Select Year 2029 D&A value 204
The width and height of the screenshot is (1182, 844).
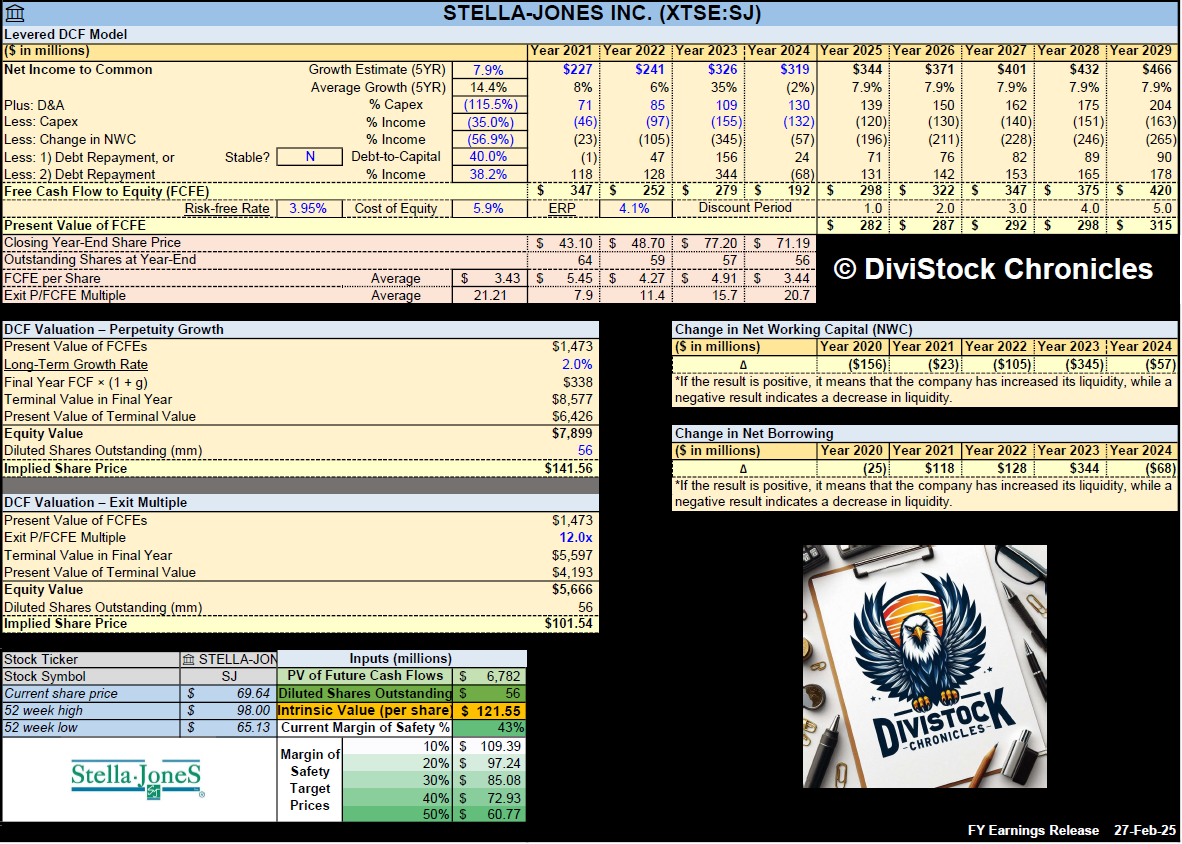tap(1143, 105)
